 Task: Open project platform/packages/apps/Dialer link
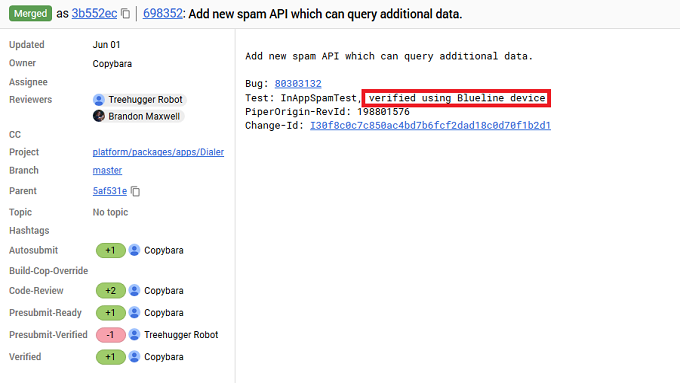(x=158, y=152)
